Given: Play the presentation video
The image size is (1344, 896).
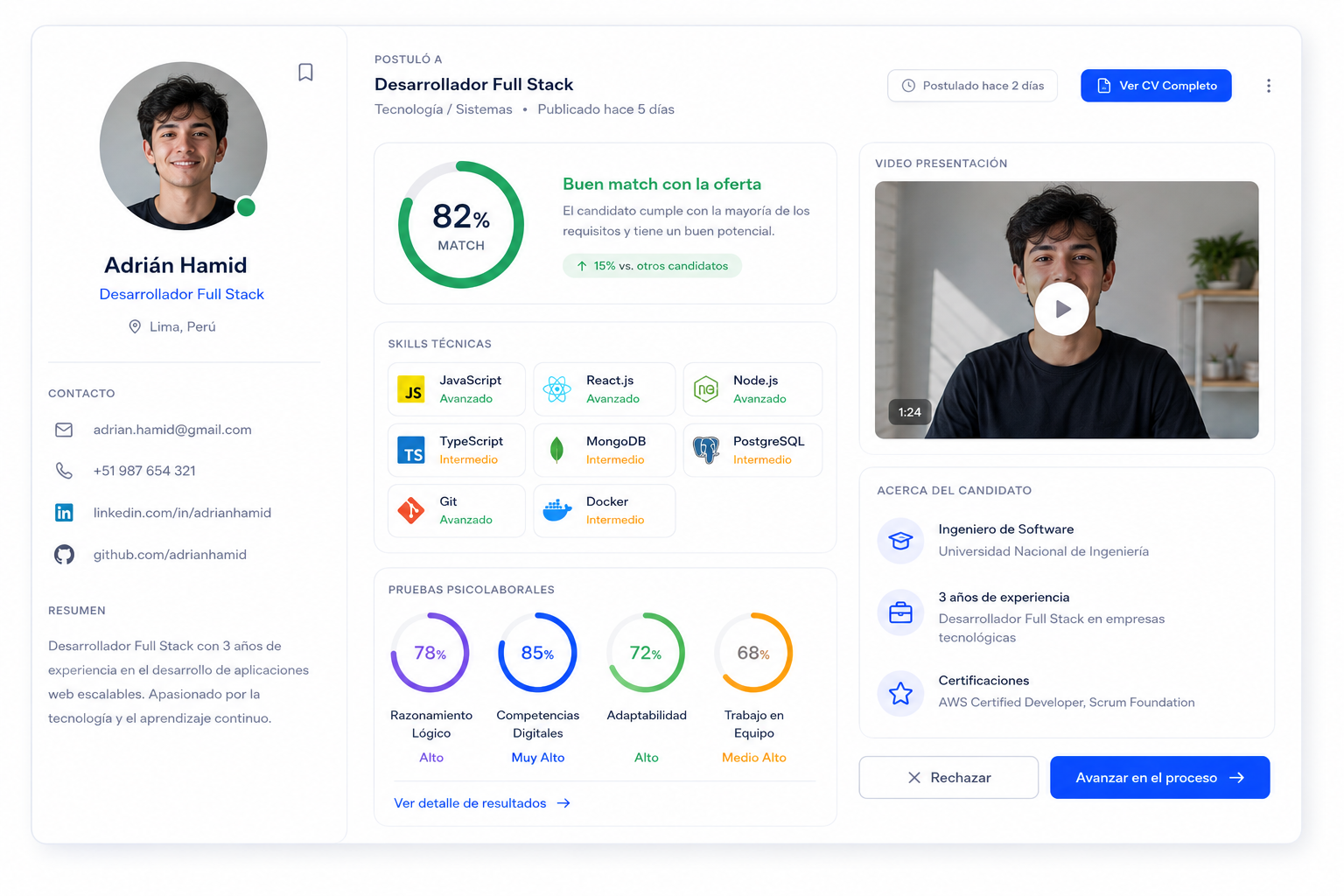Looking at the screenshot, I should pos(1062,309).
